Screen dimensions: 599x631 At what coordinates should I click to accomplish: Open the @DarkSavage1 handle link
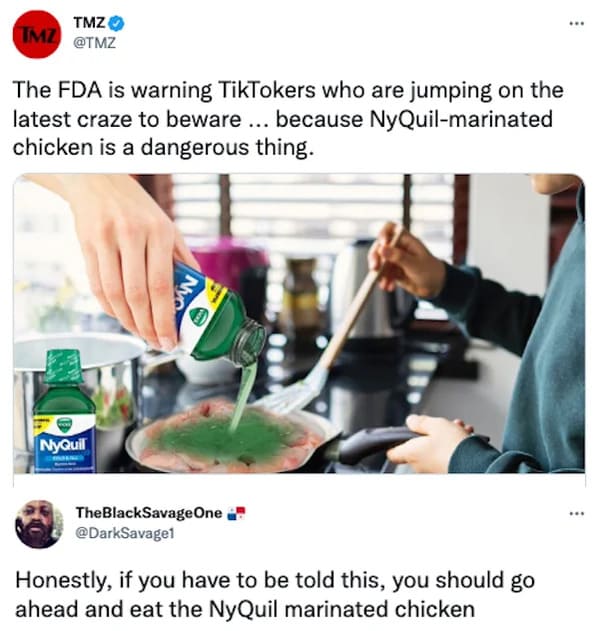pyautogui.click(x=125, y=533)
